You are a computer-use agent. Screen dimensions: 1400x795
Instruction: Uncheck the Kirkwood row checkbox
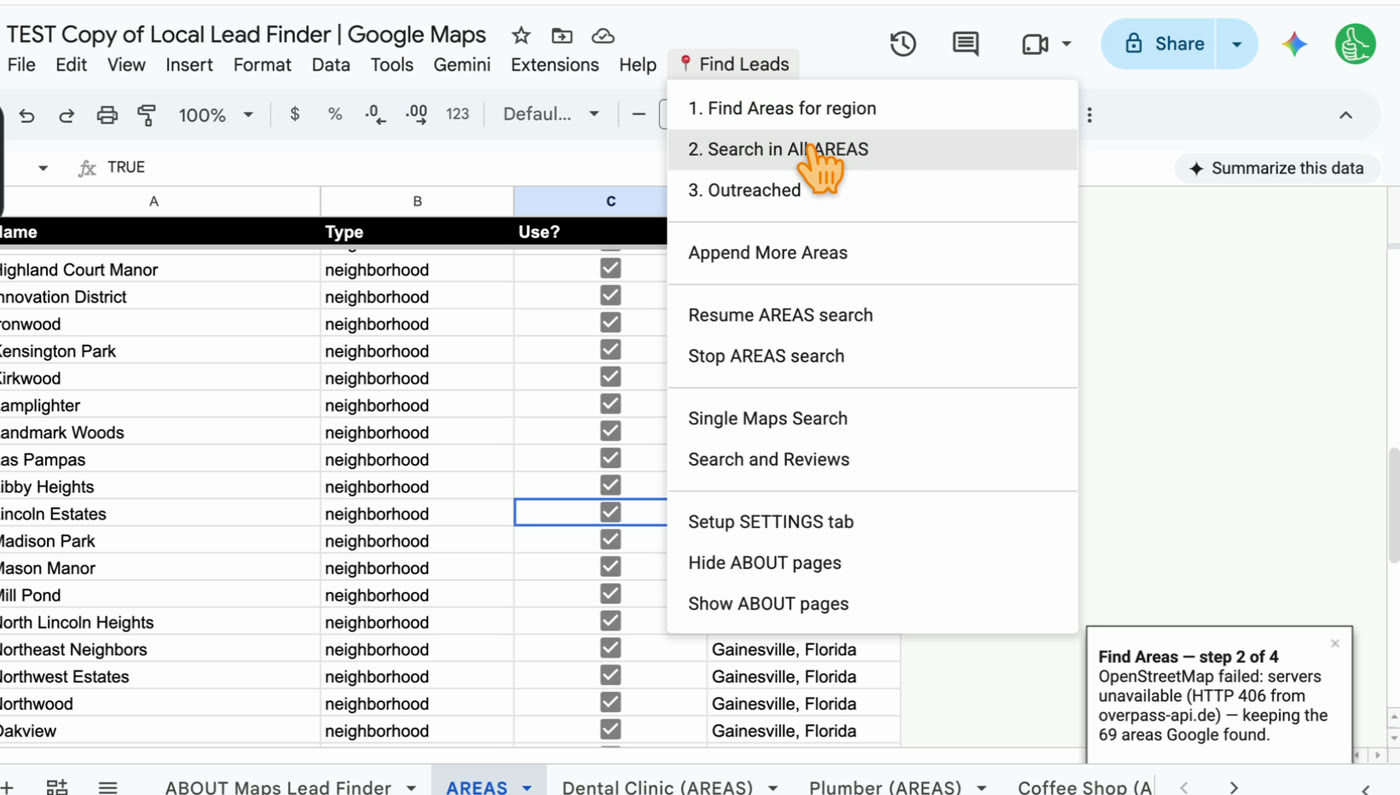pos(610,377)
